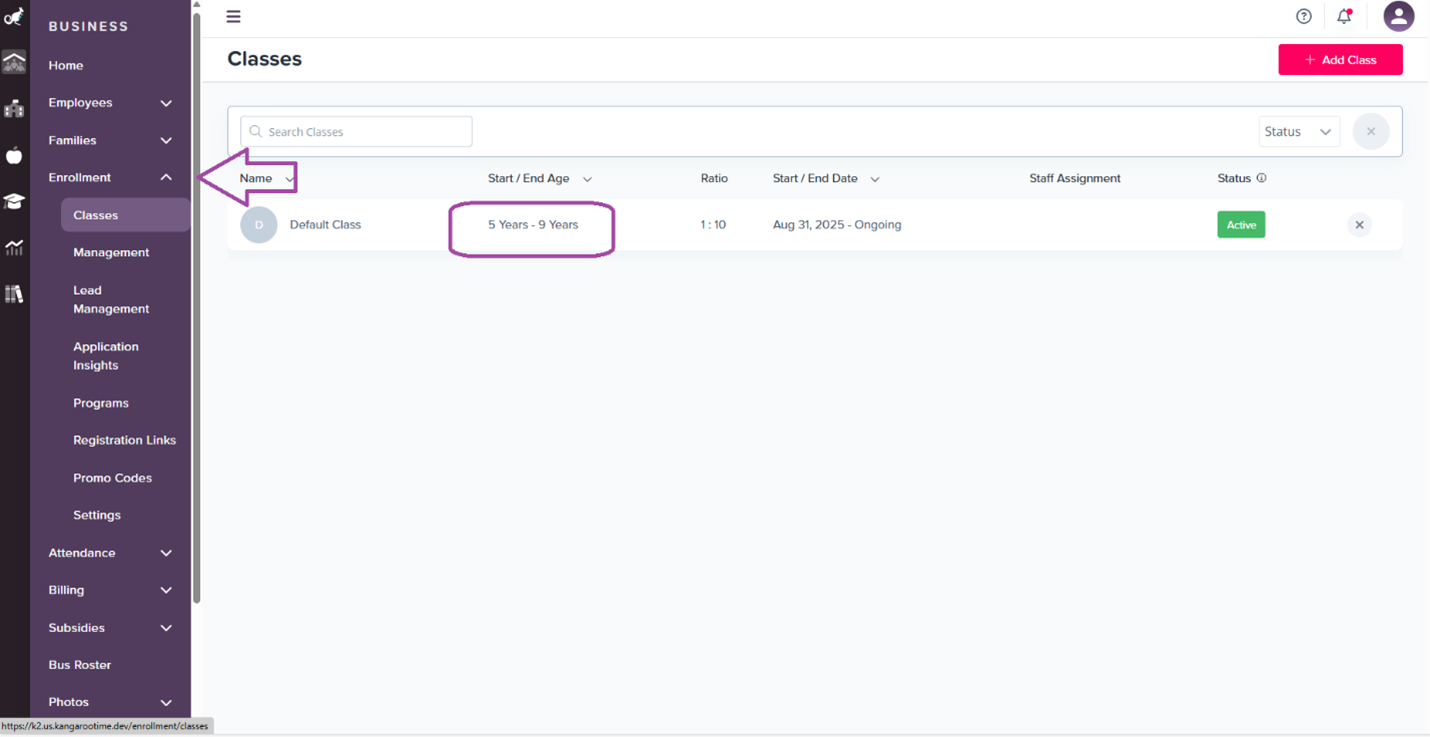
Task: Click the apple icon in the icon rail
Action: pyautogui.click(x=14, y=155)
